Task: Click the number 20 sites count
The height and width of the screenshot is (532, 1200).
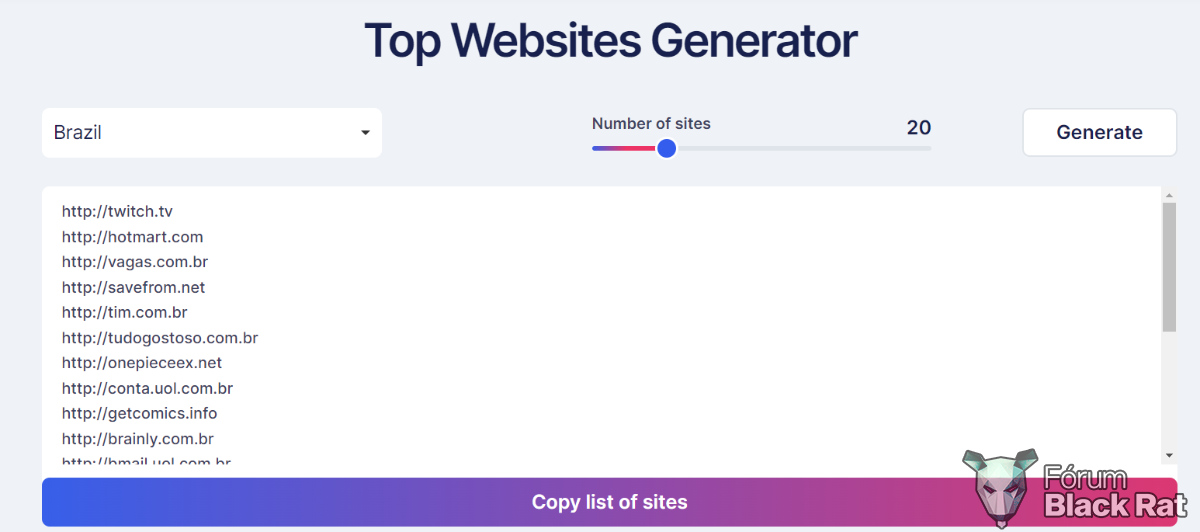Action: [x=918, y=127]
